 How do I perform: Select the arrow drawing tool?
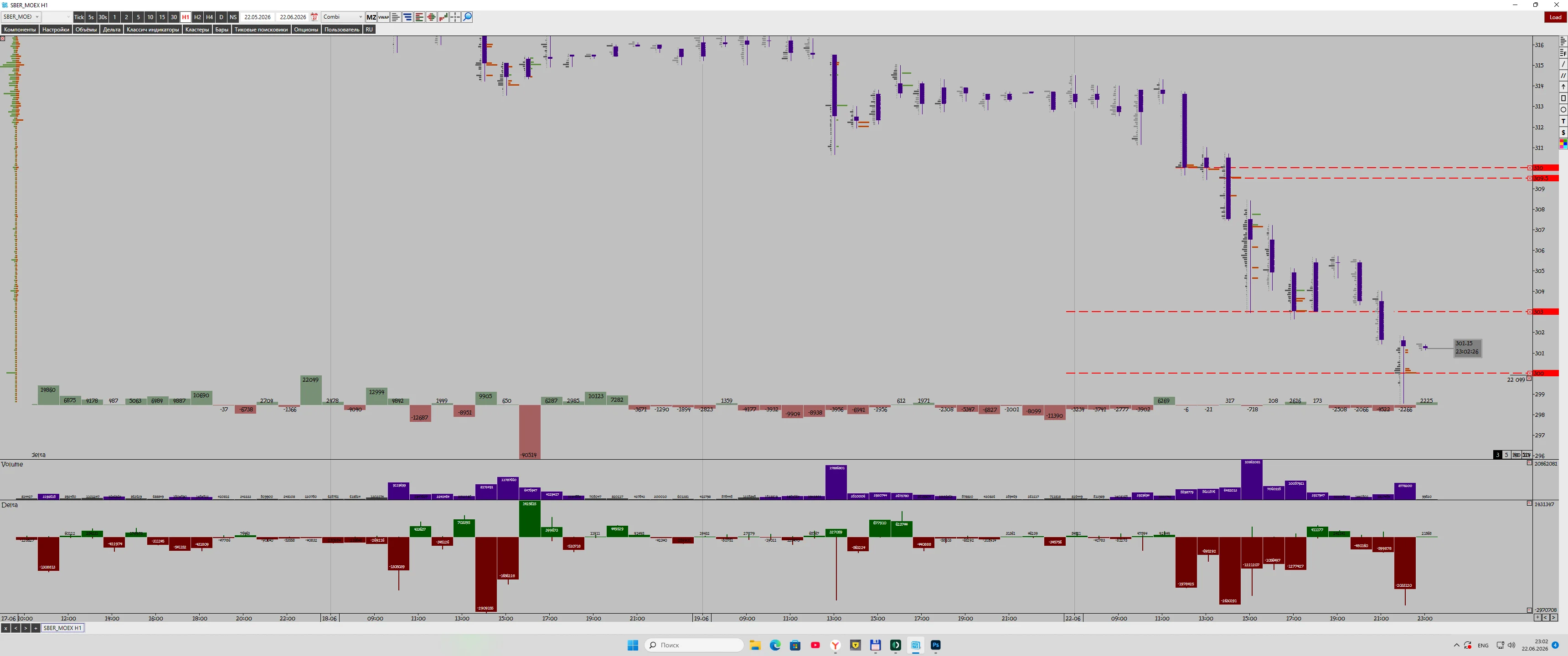coord(1563,87)
